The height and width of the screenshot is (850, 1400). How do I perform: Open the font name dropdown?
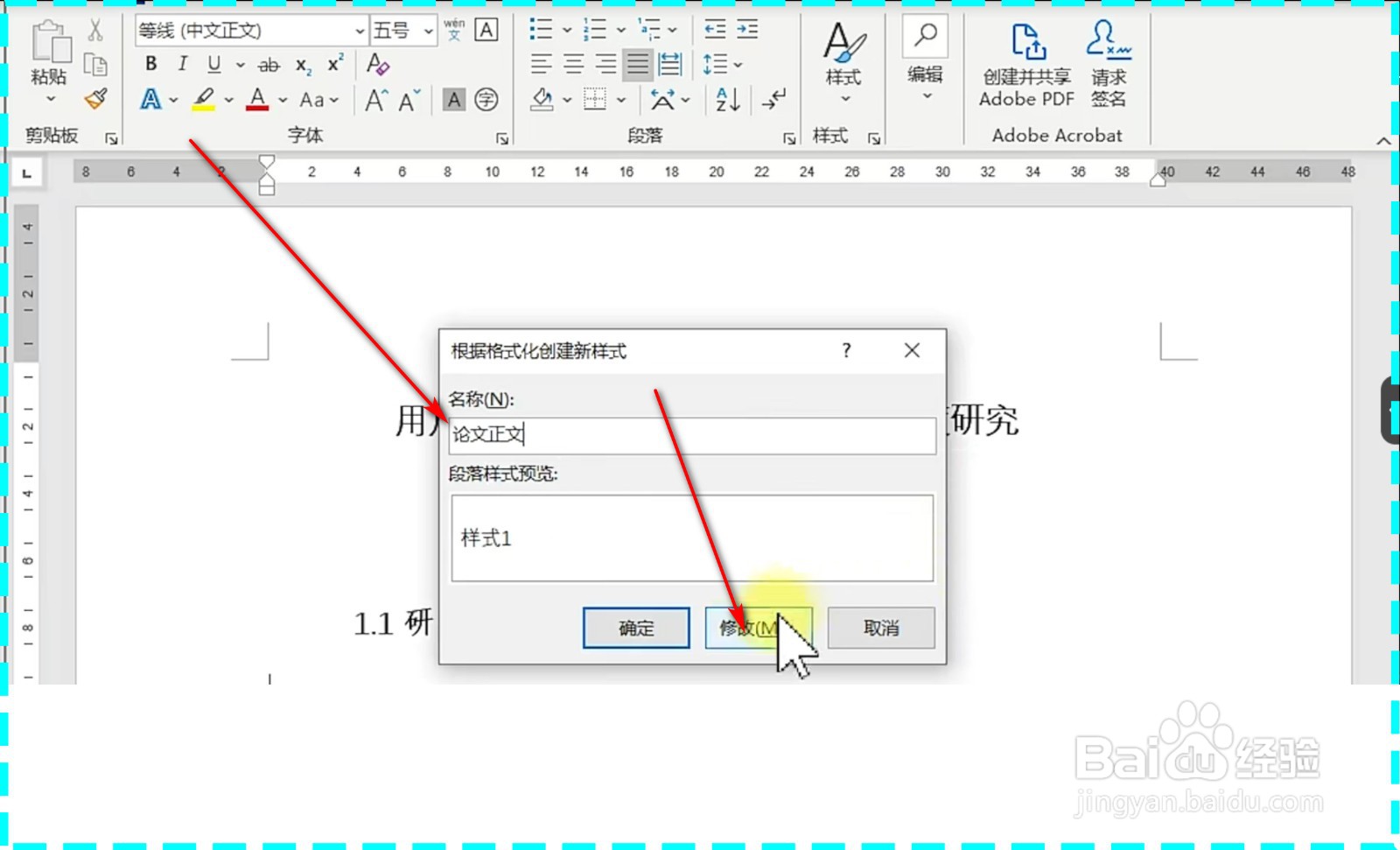coord(360,31)
